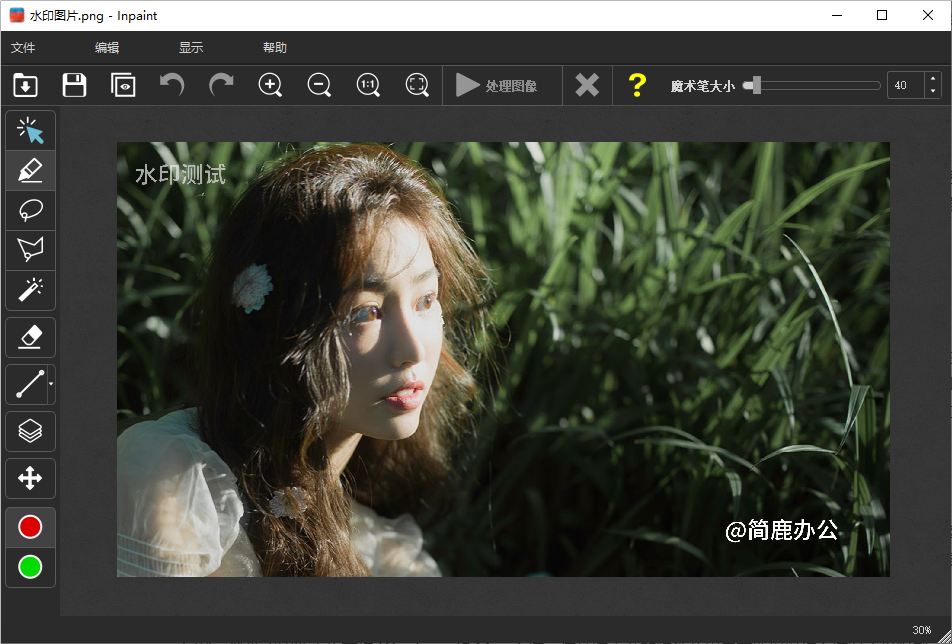Zoom in on the image
The width and height of the screenshot is (952, 644).
[270, 85]
